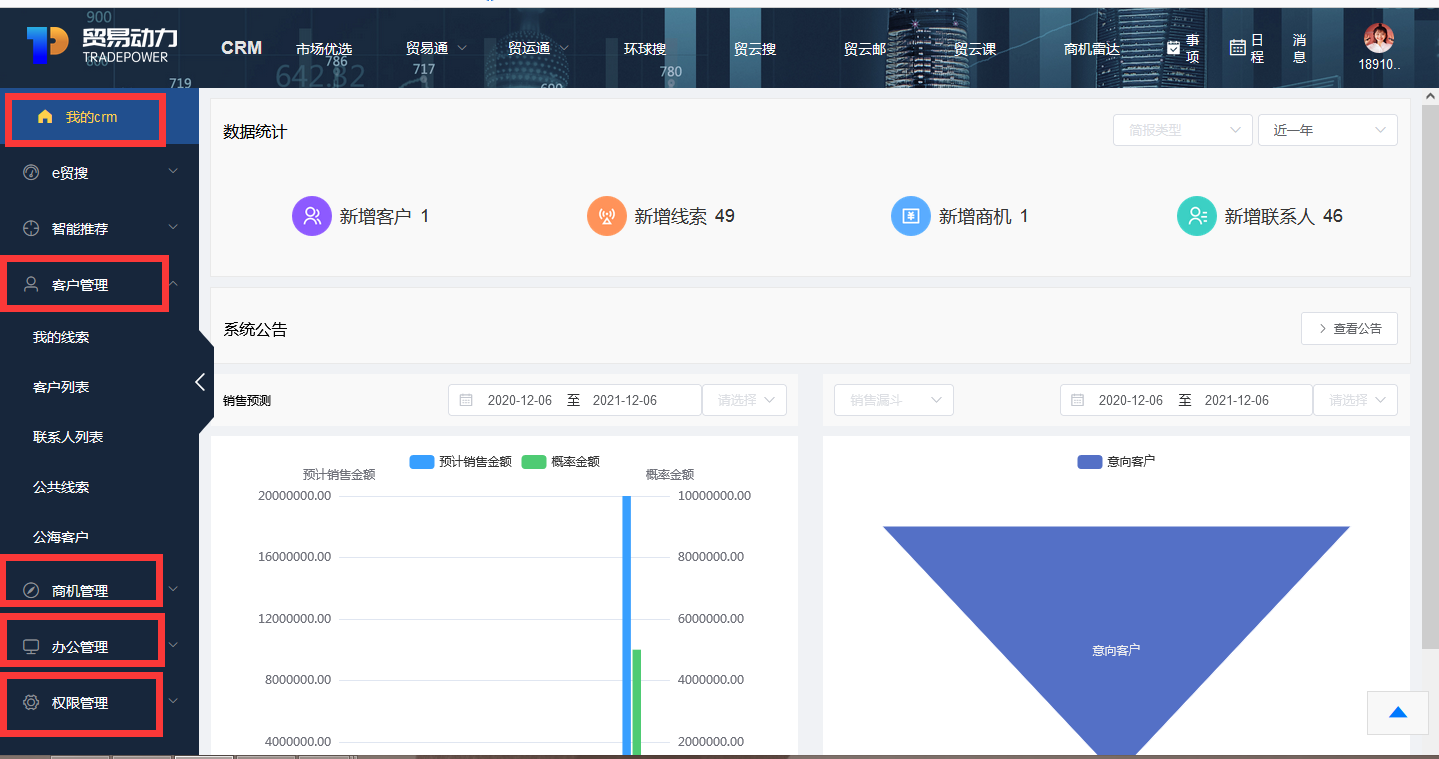The width and height of the screenshot is (1439, 759).
Task: Go to 商机雷达 in top navigation
Action: click(x=1092, y=49)
